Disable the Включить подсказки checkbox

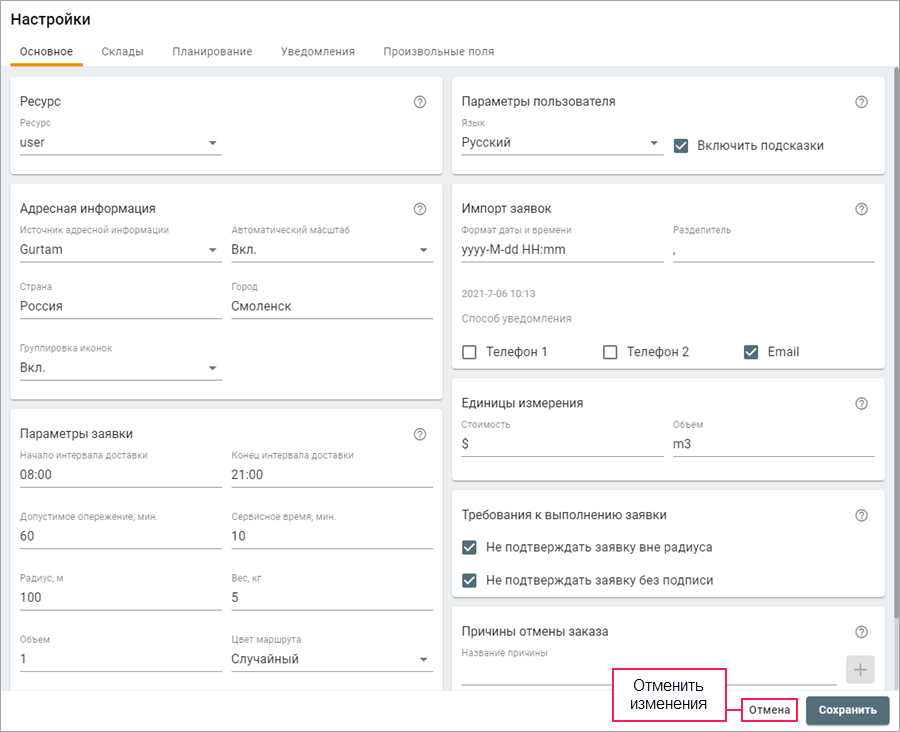click(x=681, y=145)
